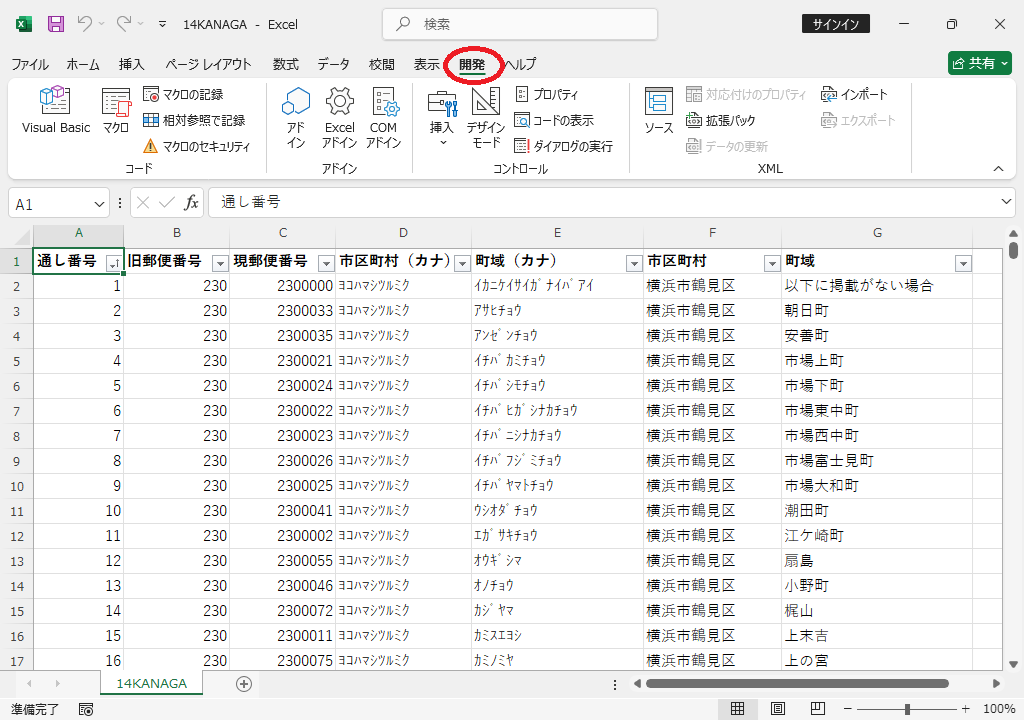Image resolution: width=1024 pixels, height=720 pixels.
Task: Toggle 相対参照で記録 relative reference recording
Action: click(x=194, y=120)
